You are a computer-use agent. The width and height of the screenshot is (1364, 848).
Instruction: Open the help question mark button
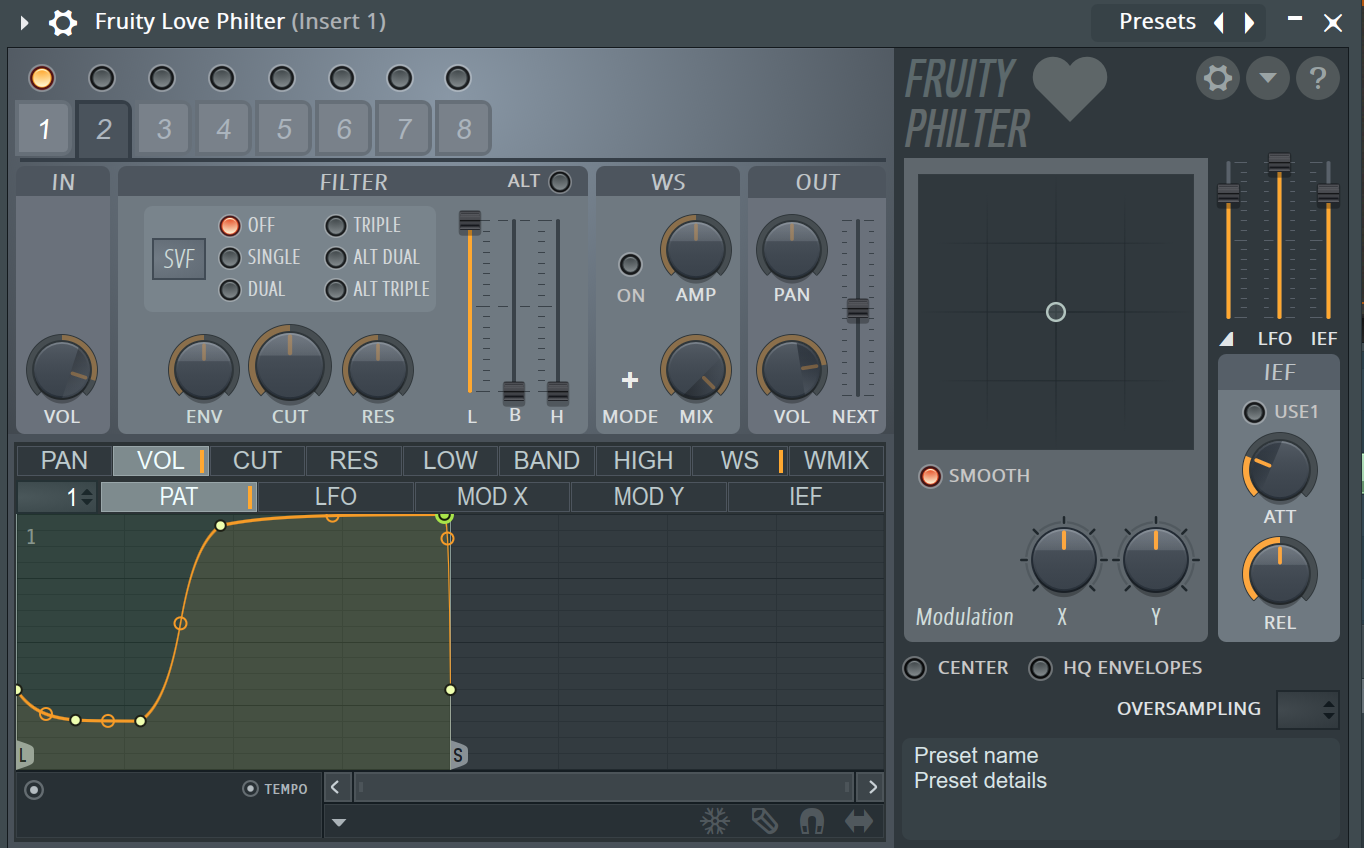[x=1317, y=78]
